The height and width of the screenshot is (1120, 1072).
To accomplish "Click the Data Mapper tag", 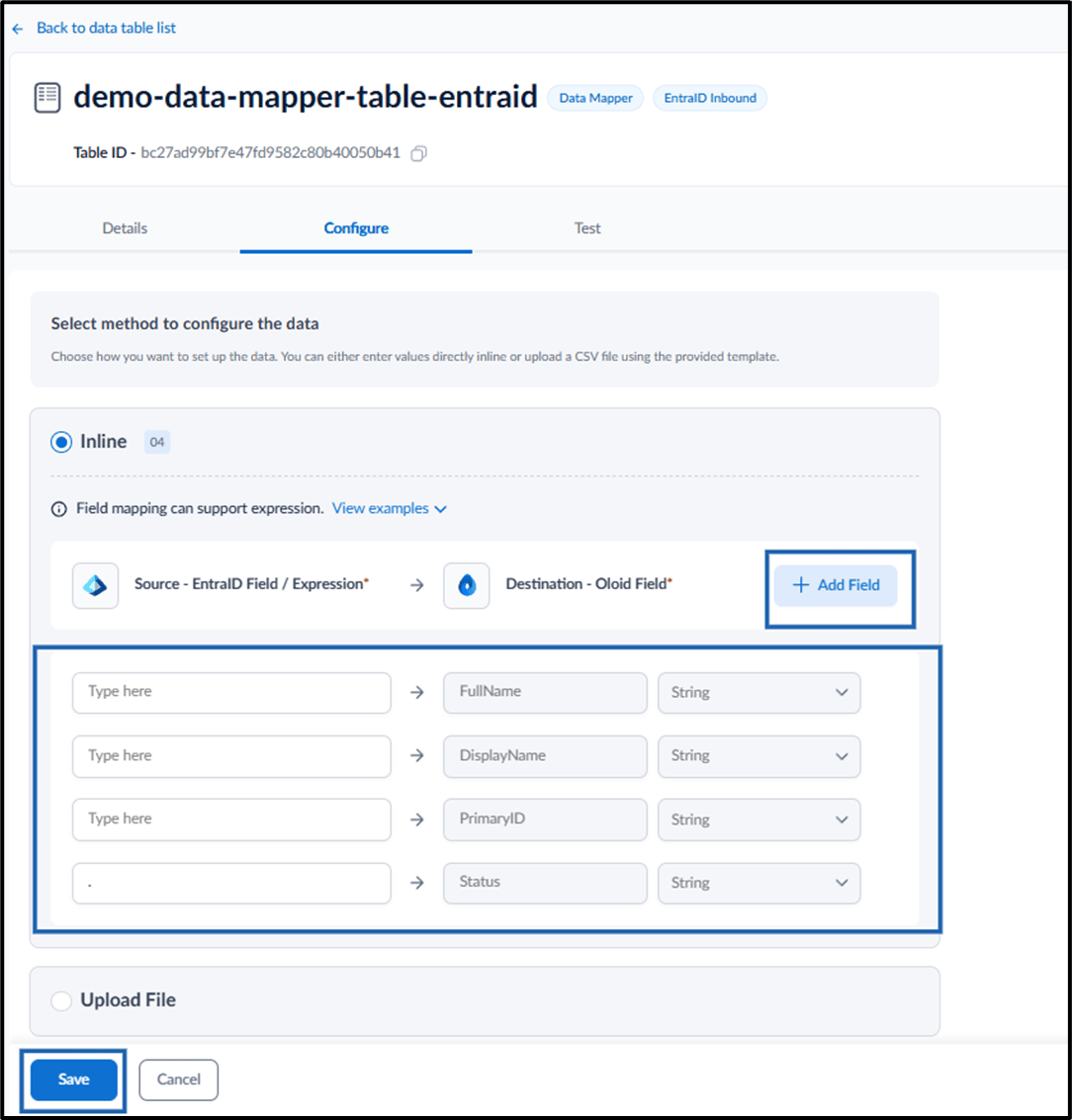I will click(x=595, y=98).
